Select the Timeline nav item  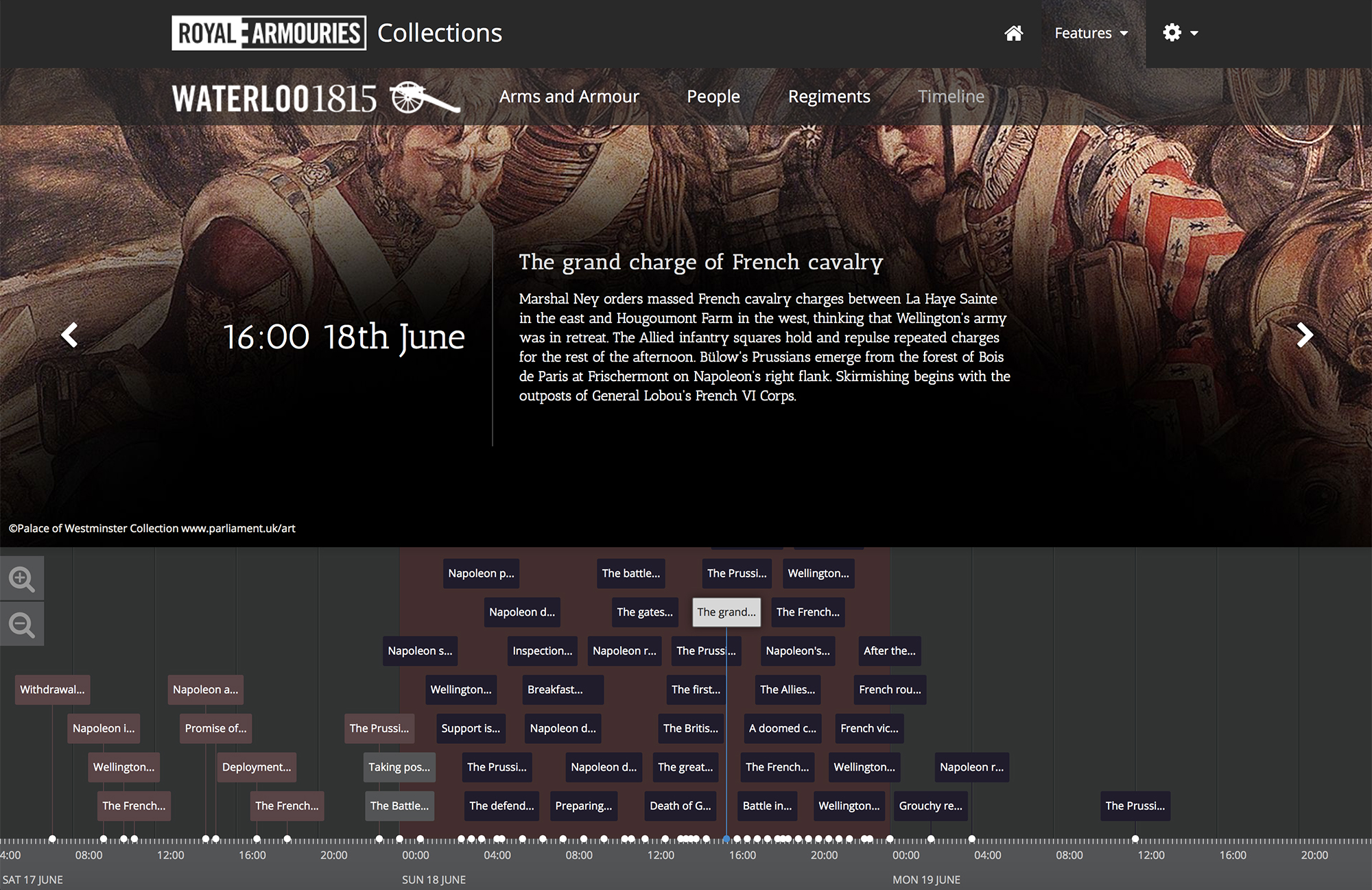point(951,97)
